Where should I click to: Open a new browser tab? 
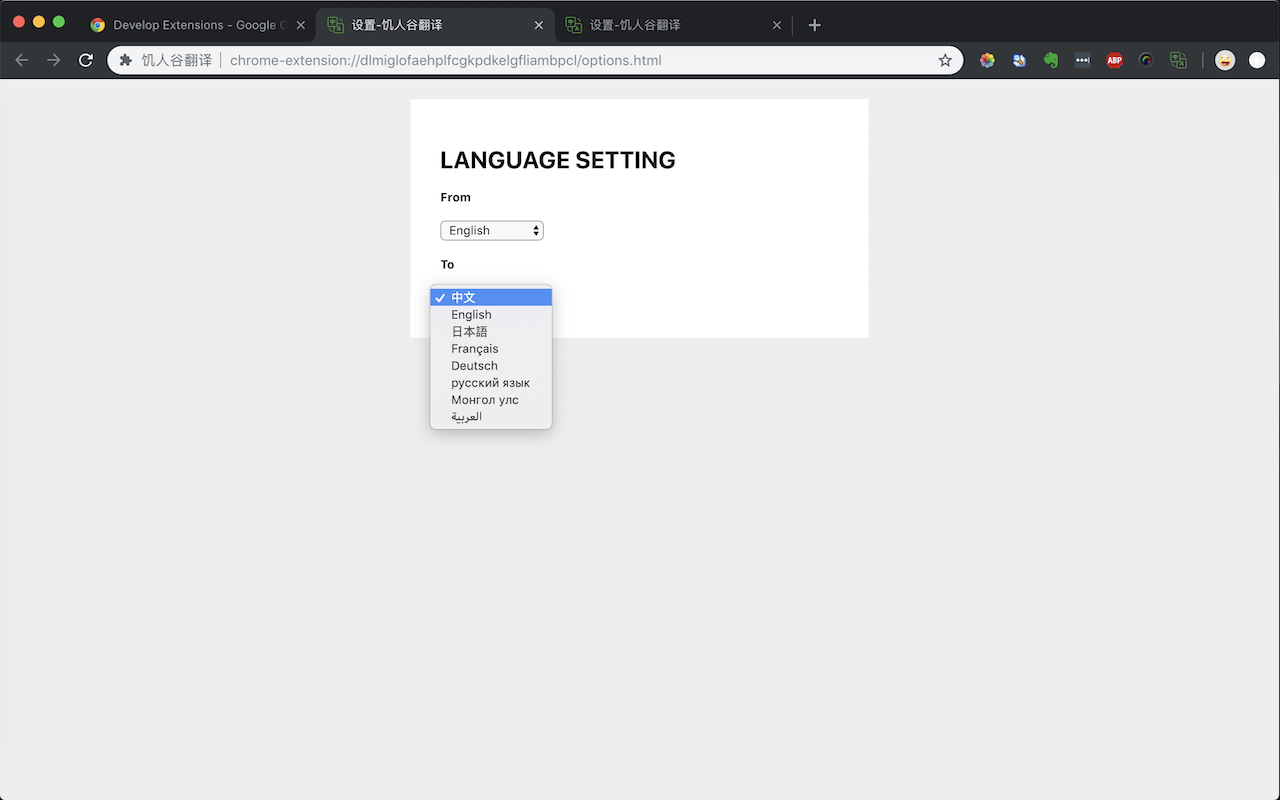pyautogui.click(x=814, y=25)
